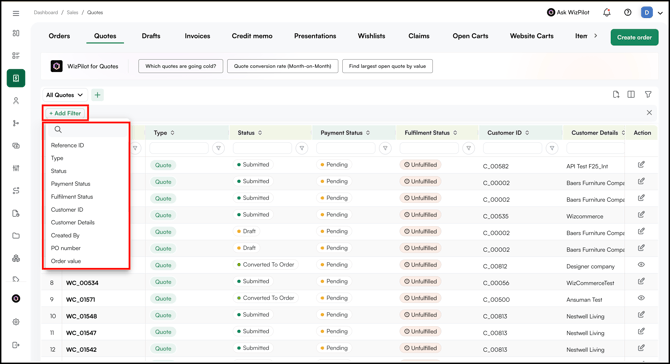Sort by Fulfilment Status column

(455, 133)
